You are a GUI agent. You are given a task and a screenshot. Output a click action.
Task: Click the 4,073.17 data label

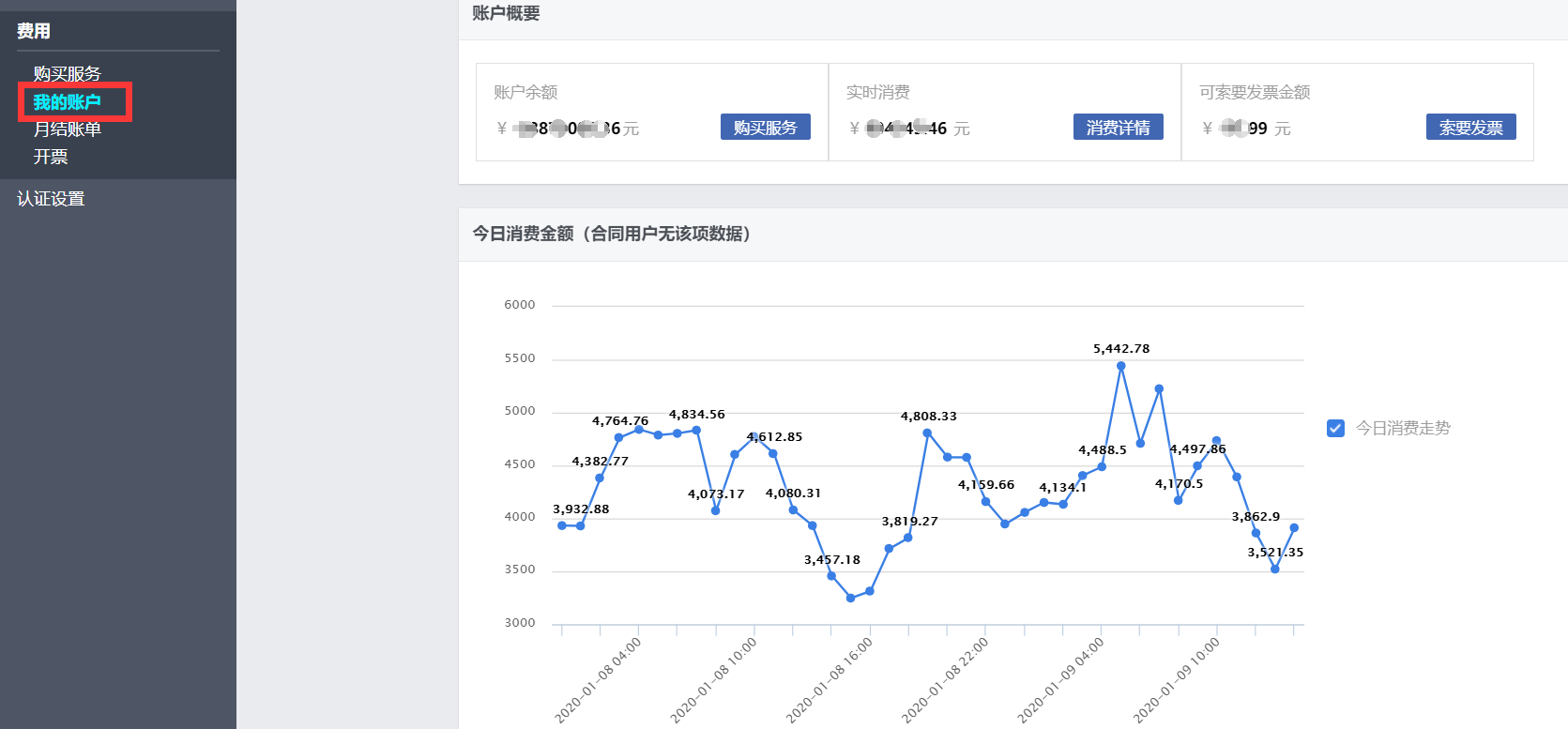coord(715,494)
